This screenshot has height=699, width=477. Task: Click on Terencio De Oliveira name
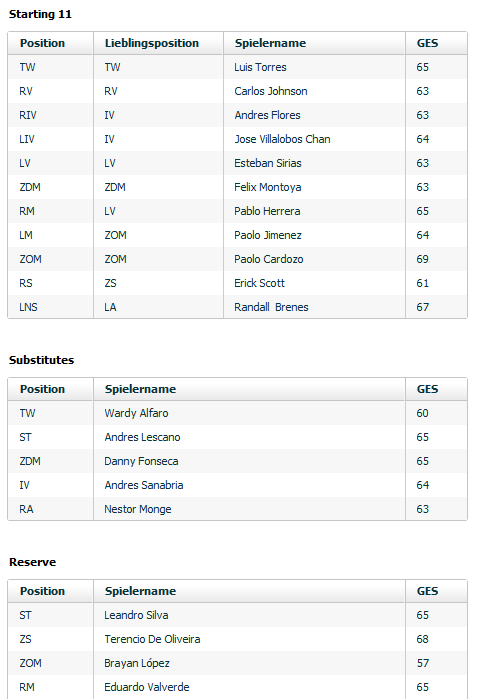[x=152, y=639]
